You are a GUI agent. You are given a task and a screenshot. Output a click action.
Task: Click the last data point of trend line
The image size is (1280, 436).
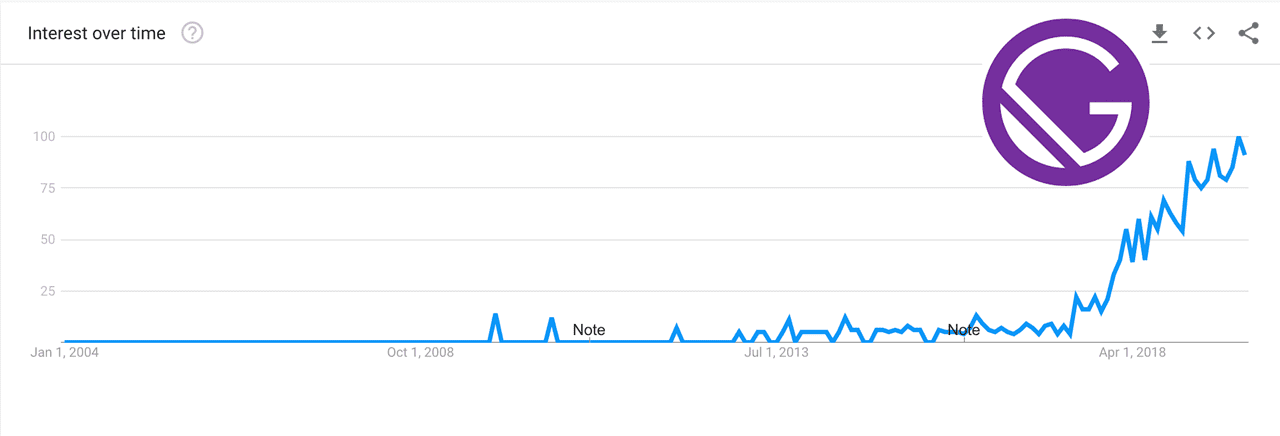[1245, 153]
